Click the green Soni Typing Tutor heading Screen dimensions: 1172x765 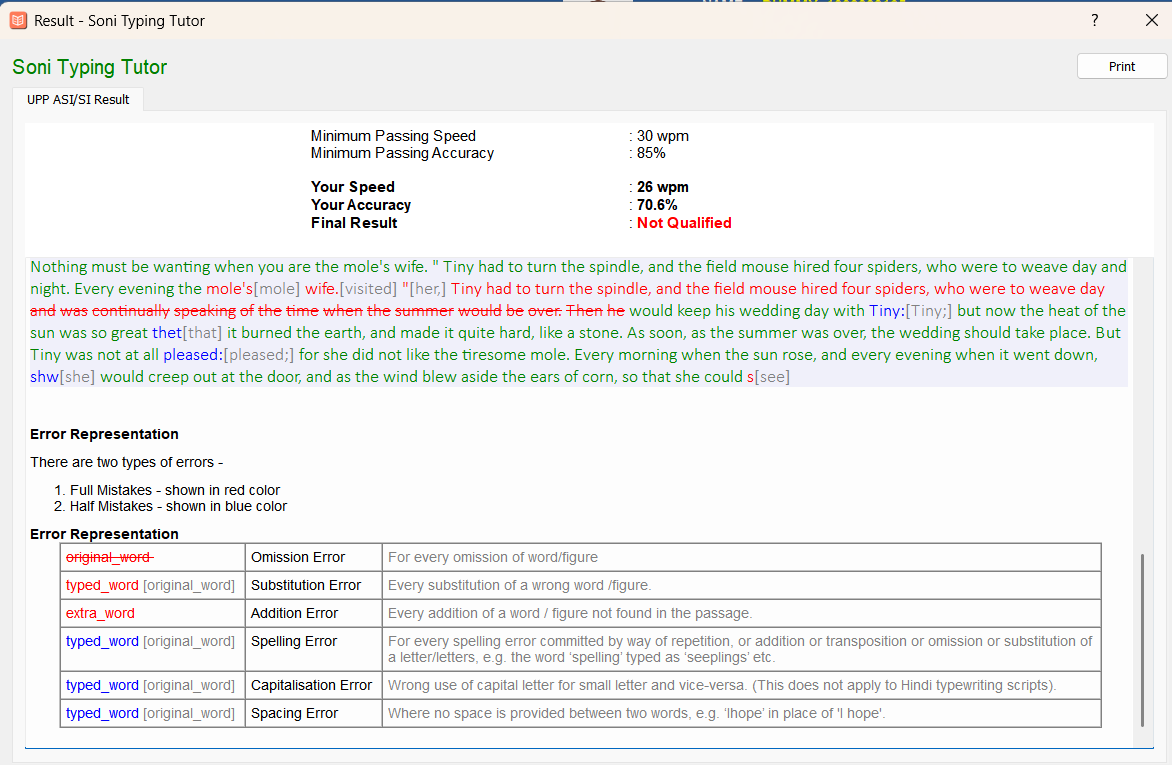(x=89, y=67)
